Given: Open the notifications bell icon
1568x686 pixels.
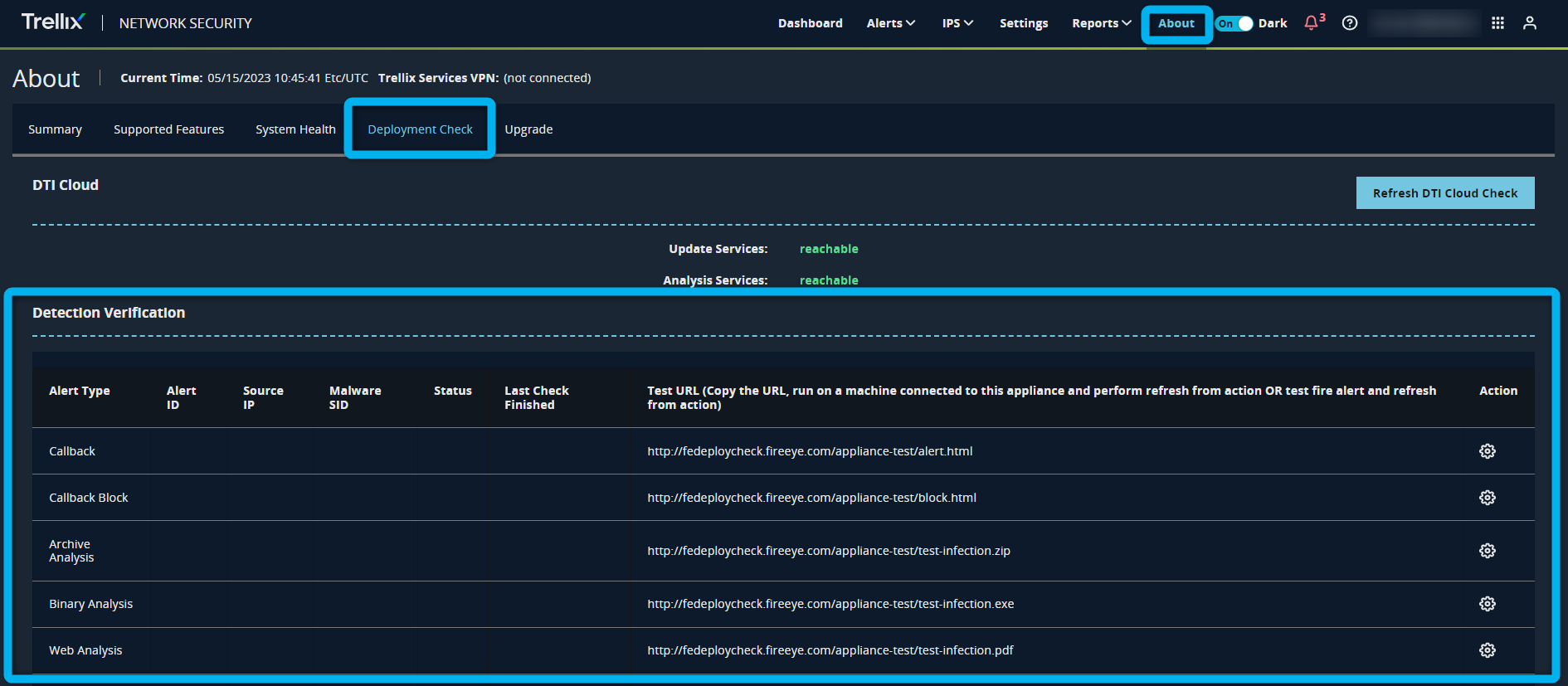Looking at the screenshot, I should point(1312,23).
